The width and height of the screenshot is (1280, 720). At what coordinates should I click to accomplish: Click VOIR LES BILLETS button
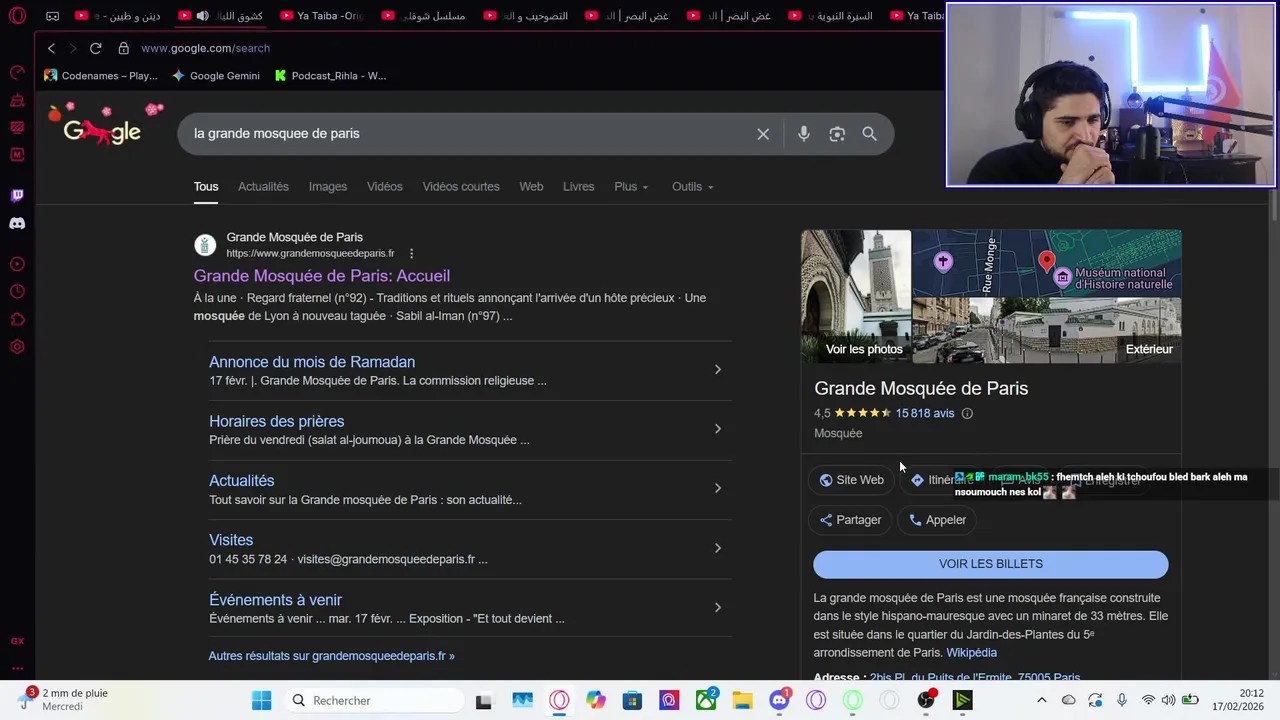pyautogui.click(x=991, y=564)
